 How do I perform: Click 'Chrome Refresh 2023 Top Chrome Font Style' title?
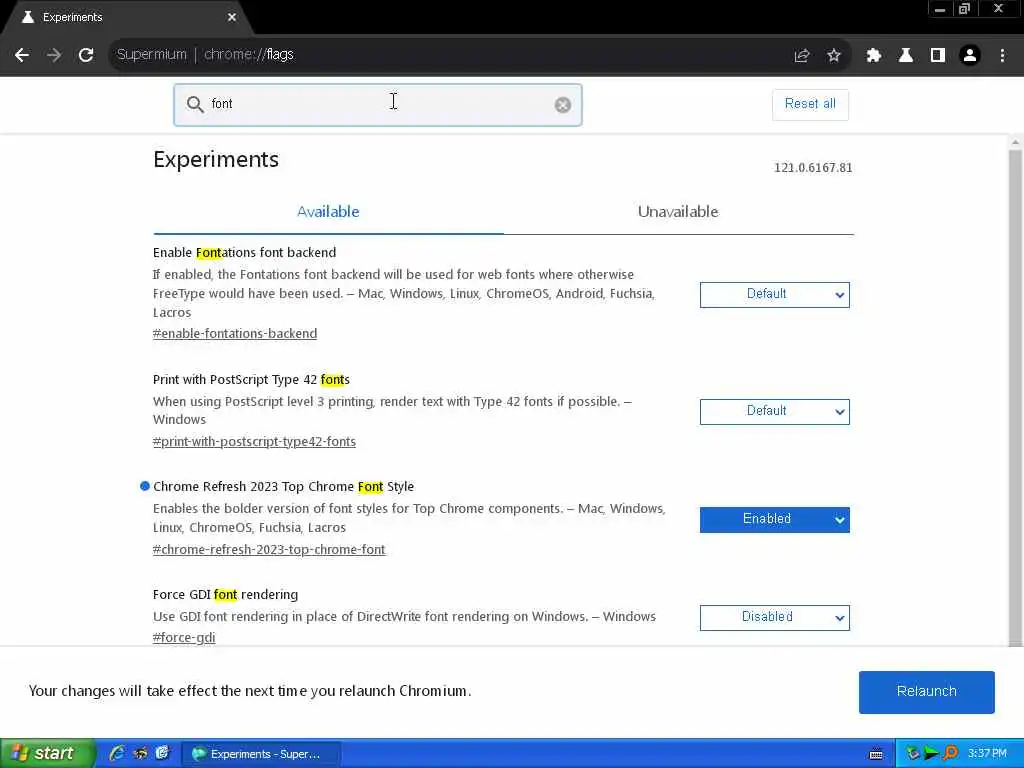283,487
